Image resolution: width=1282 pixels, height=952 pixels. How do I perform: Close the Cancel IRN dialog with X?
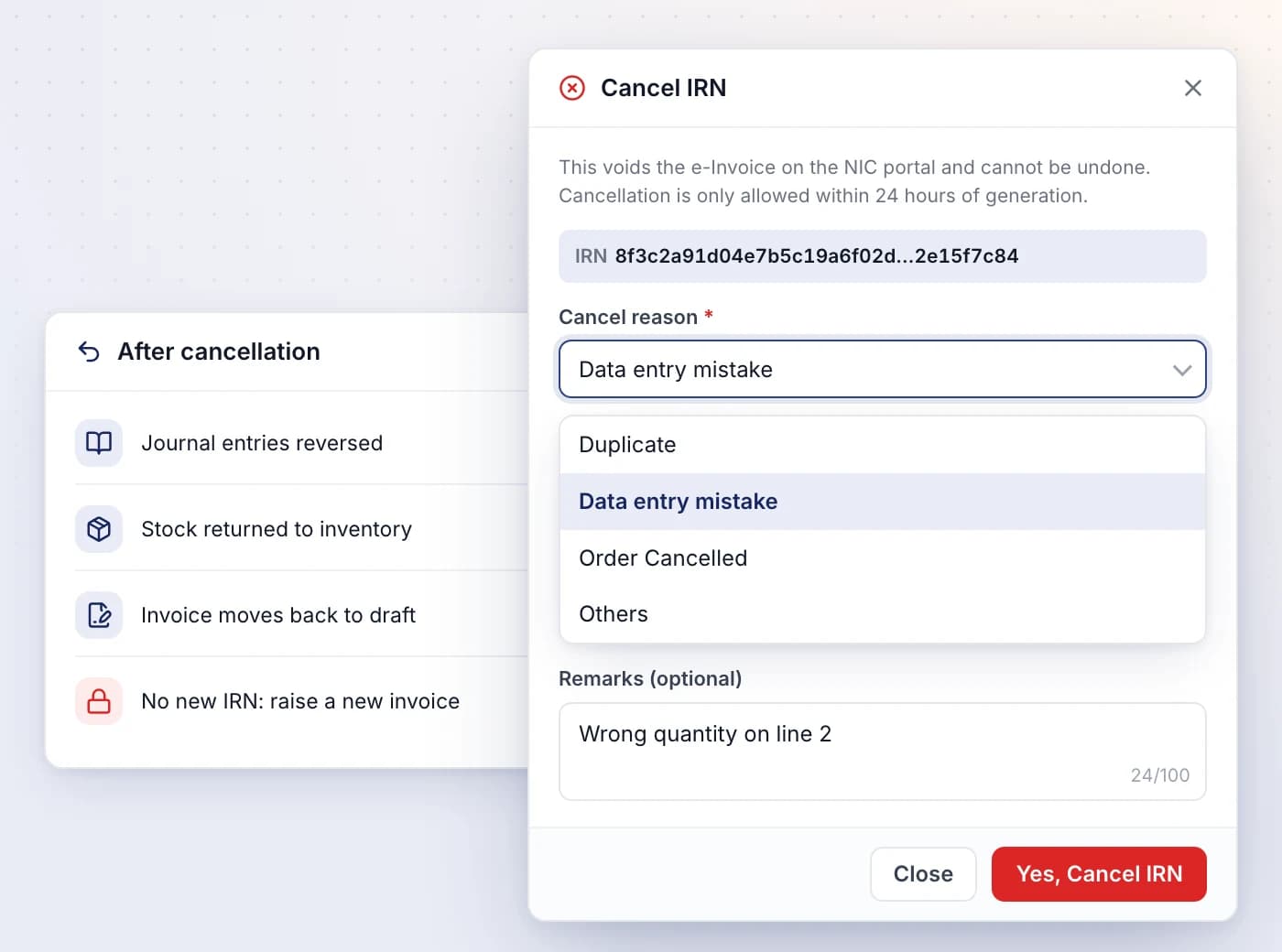coord(1192,88)
